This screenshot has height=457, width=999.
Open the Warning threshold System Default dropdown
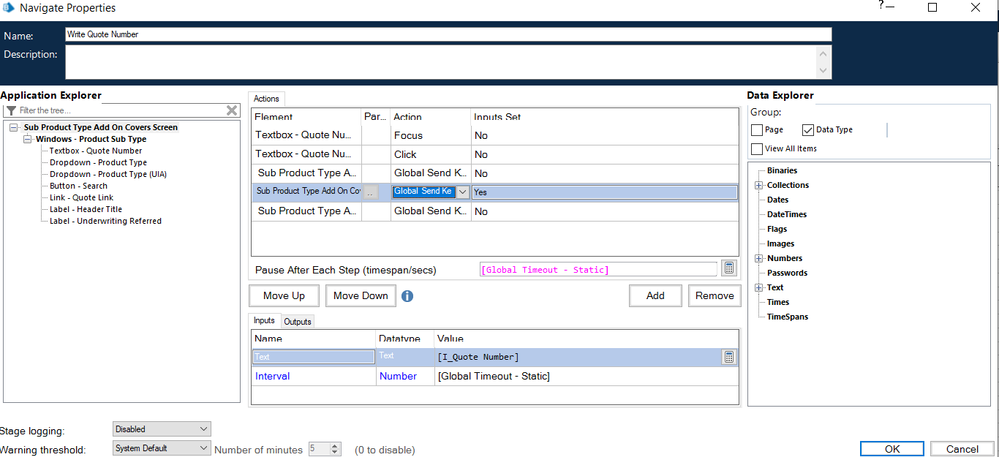(161, 449)
